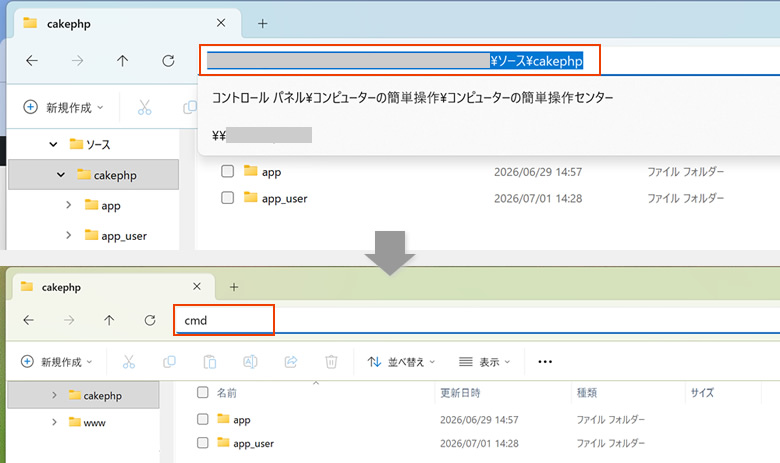Open 新規作成 dropdown in upper window
The image size is (780, 463).
point(64,107)
